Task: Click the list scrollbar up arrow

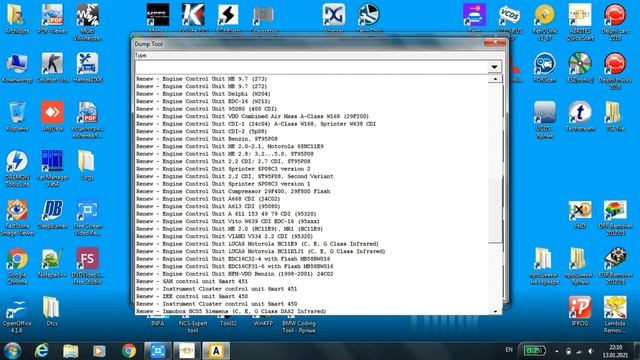Action: click(x=495, y=79)
